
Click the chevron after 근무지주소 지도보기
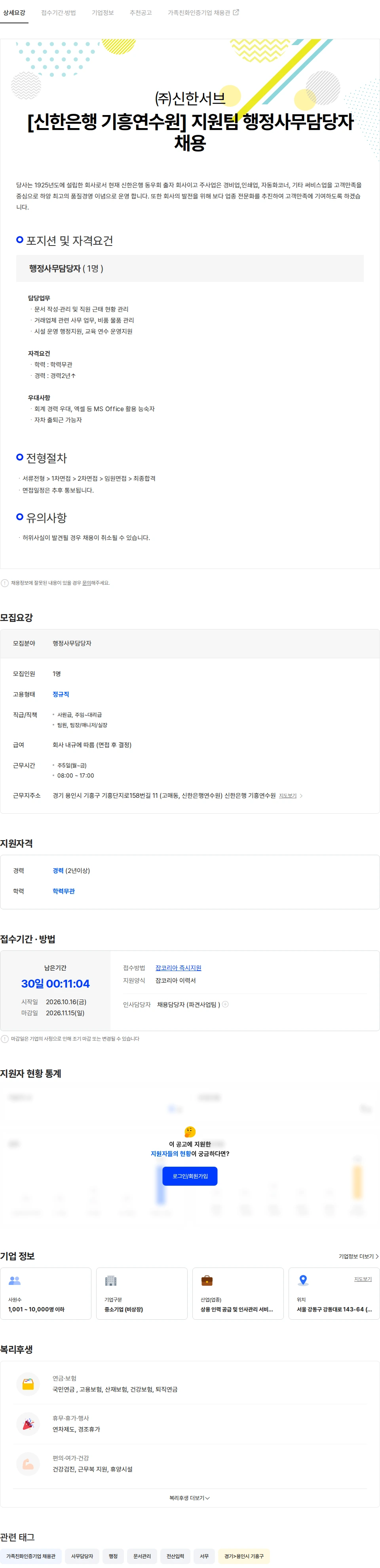coord(301,795)
